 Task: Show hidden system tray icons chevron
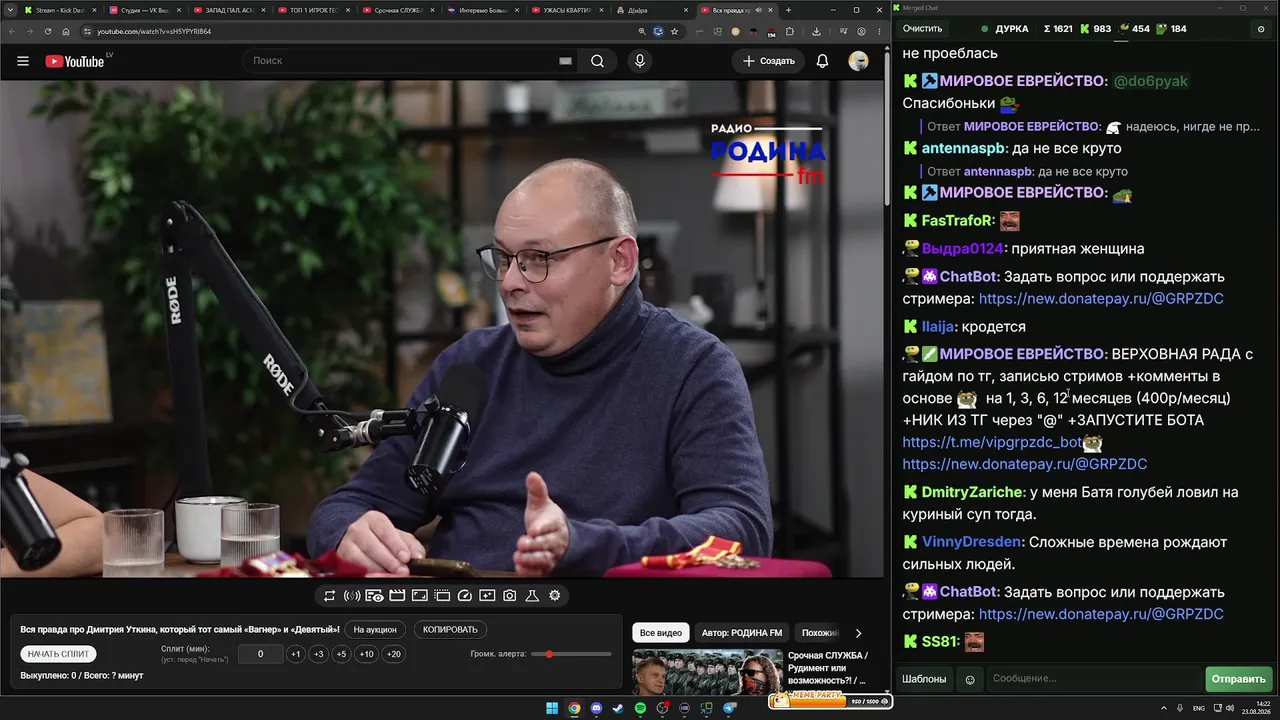click(1164, 708)
